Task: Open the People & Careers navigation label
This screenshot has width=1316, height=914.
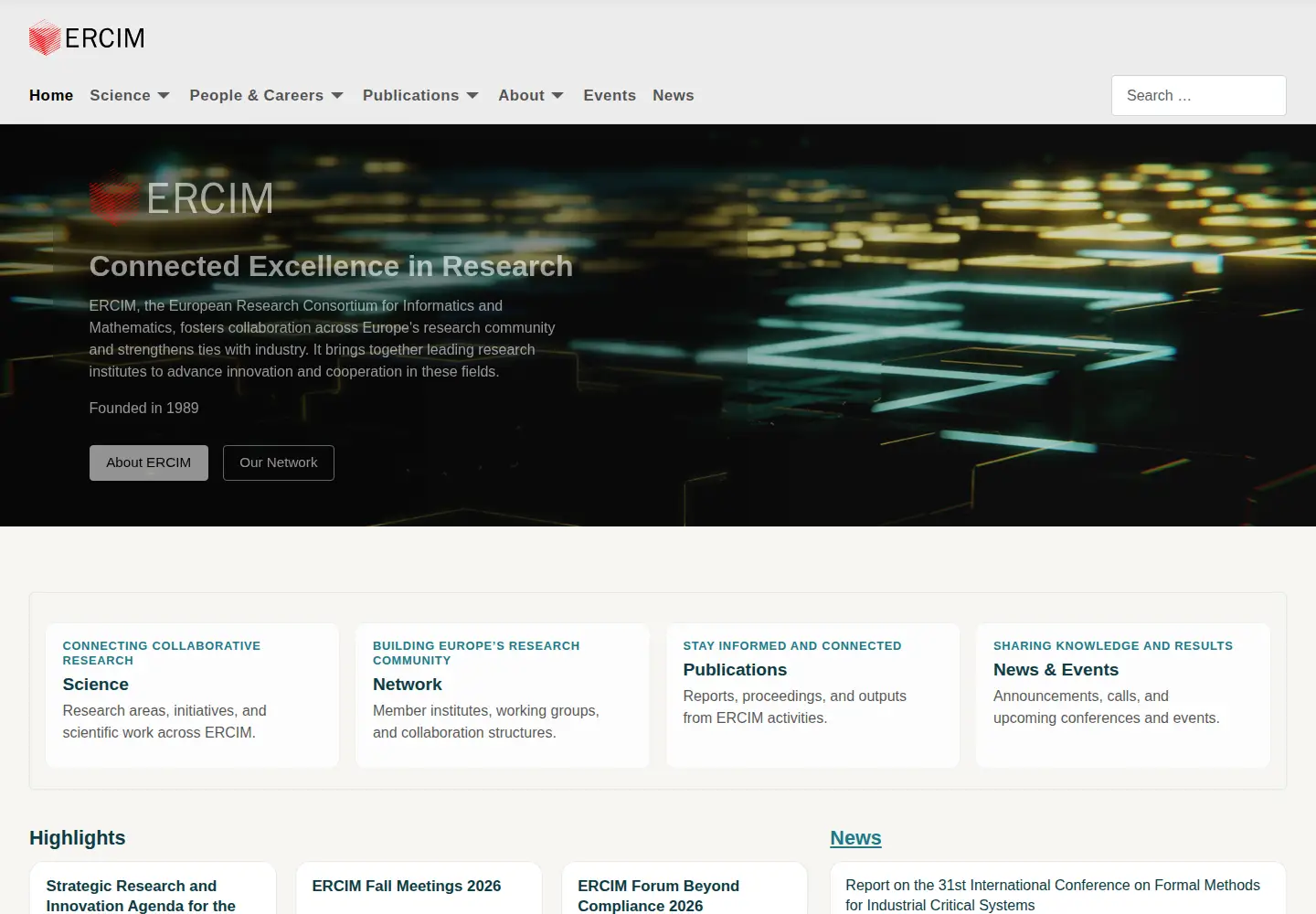Action: [257, 95]
